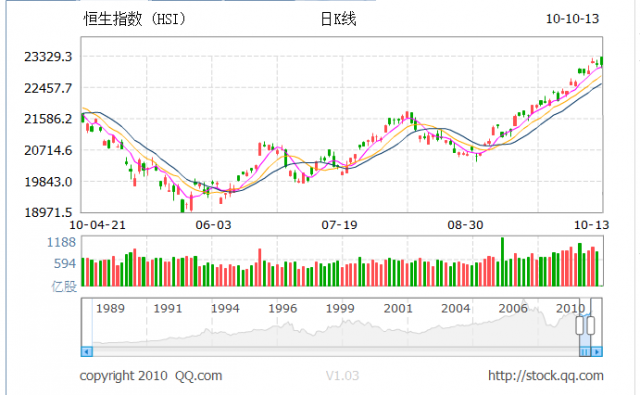Select year 1996 on the overview timeline
Viewport: 640px width, 395px height.
click(x=283, y=308)
